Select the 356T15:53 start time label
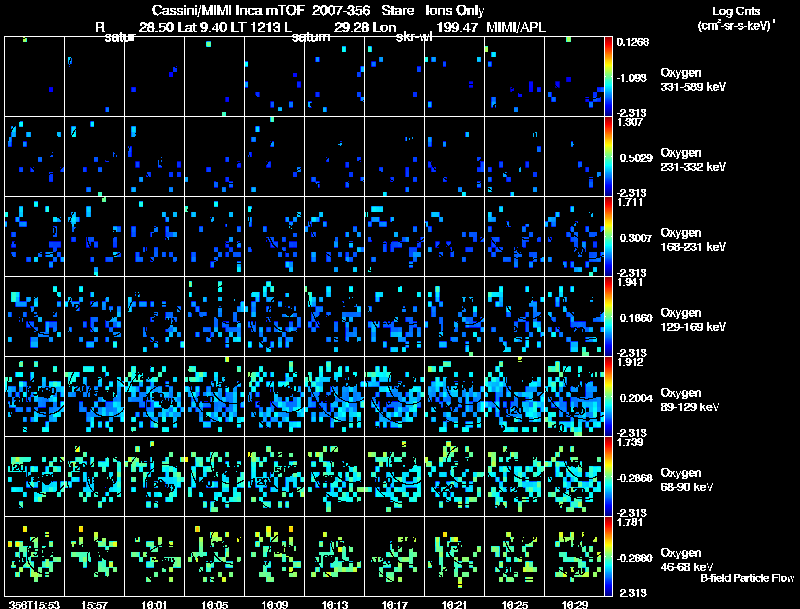The image size is (800, 609). 33,604
